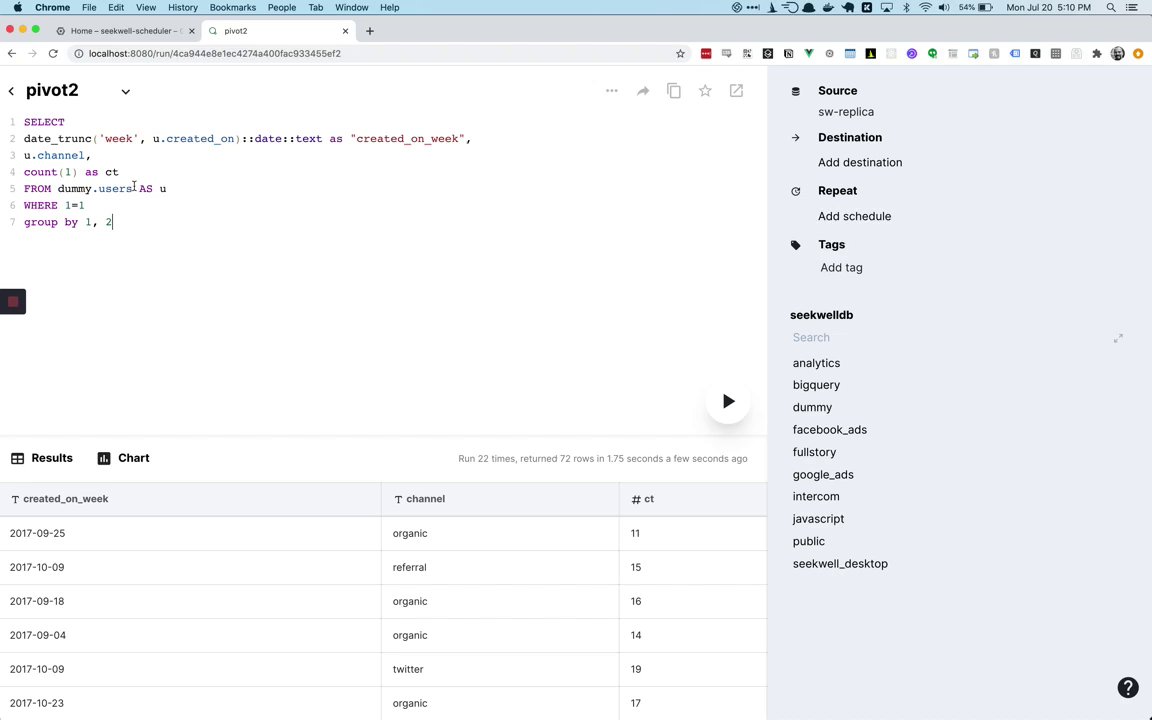Viewport: 1152px width, 720px height.
Task: Expand the google_ads schema
Action: 823,474
